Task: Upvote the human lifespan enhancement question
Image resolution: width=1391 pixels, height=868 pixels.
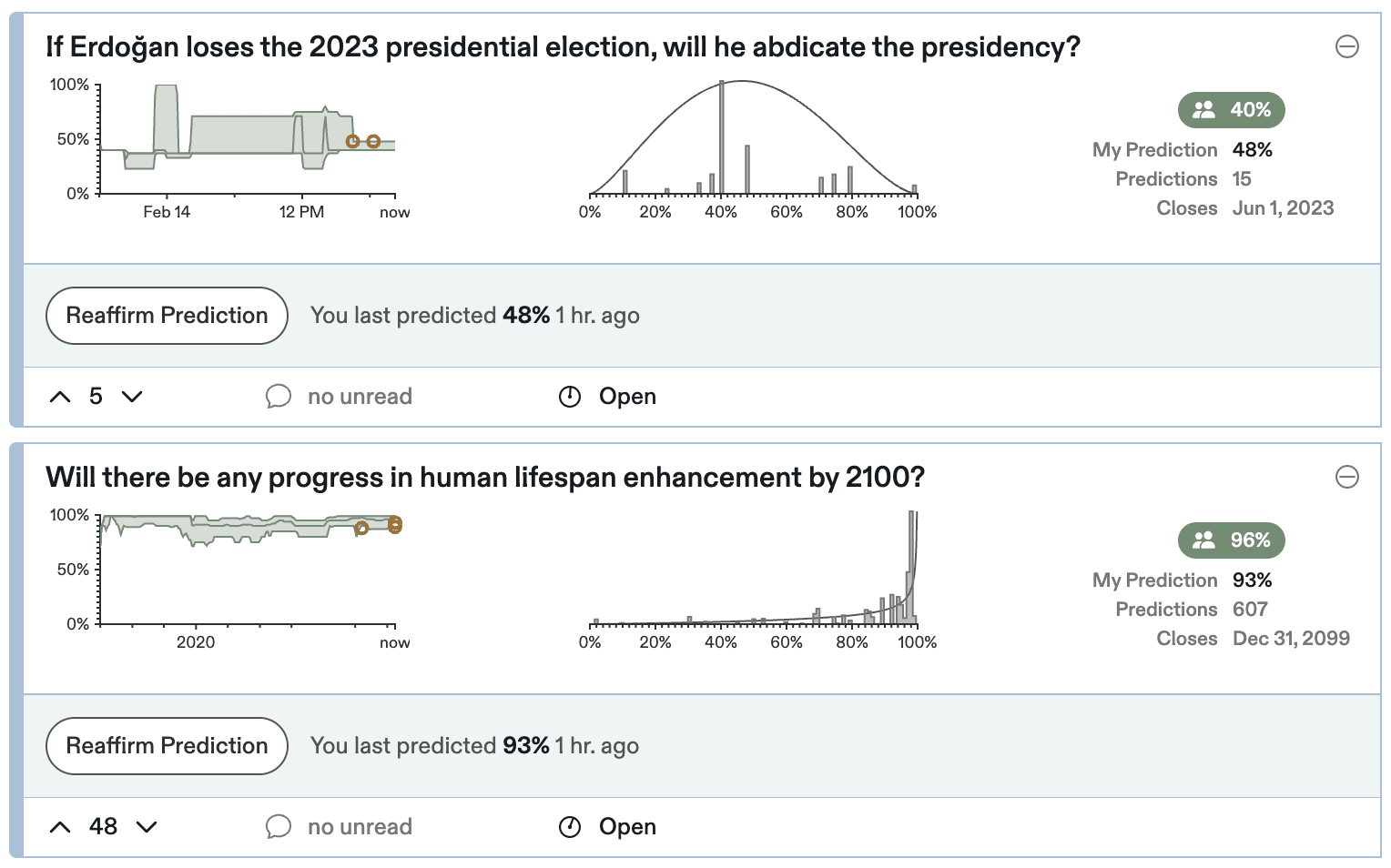Action: coord(60,826)
